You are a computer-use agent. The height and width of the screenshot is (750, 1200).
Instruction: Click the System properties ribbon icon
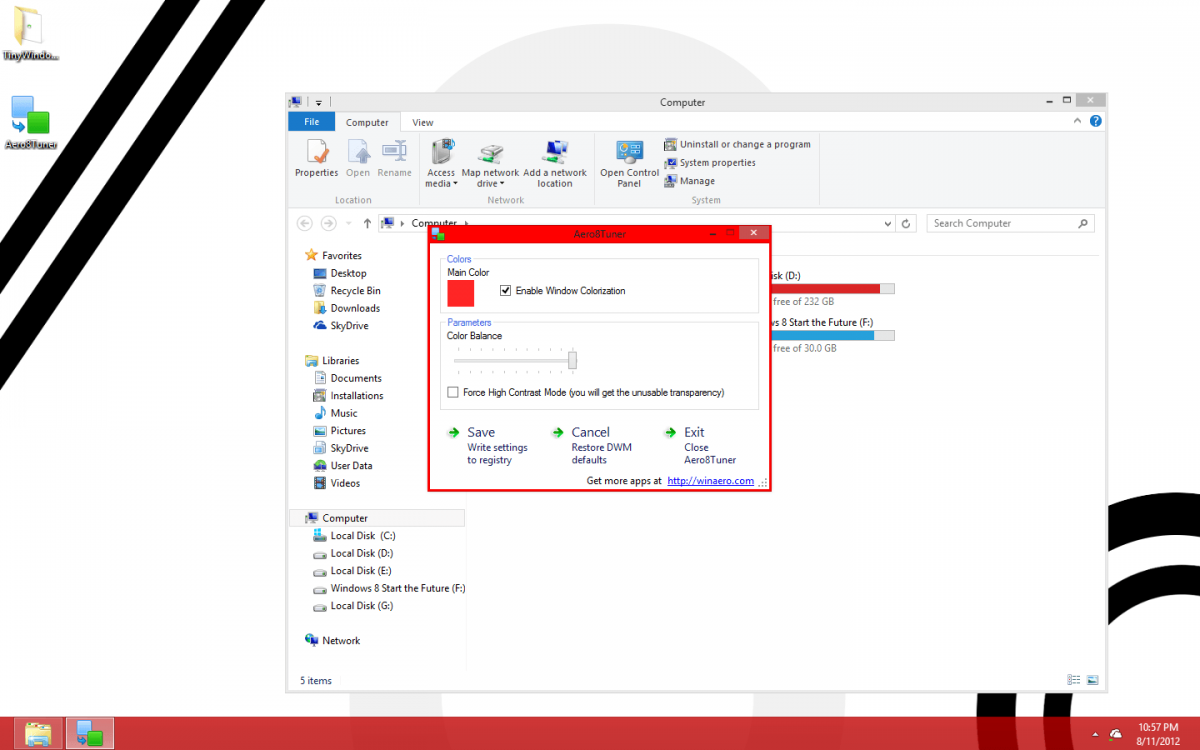coord(670,162)
